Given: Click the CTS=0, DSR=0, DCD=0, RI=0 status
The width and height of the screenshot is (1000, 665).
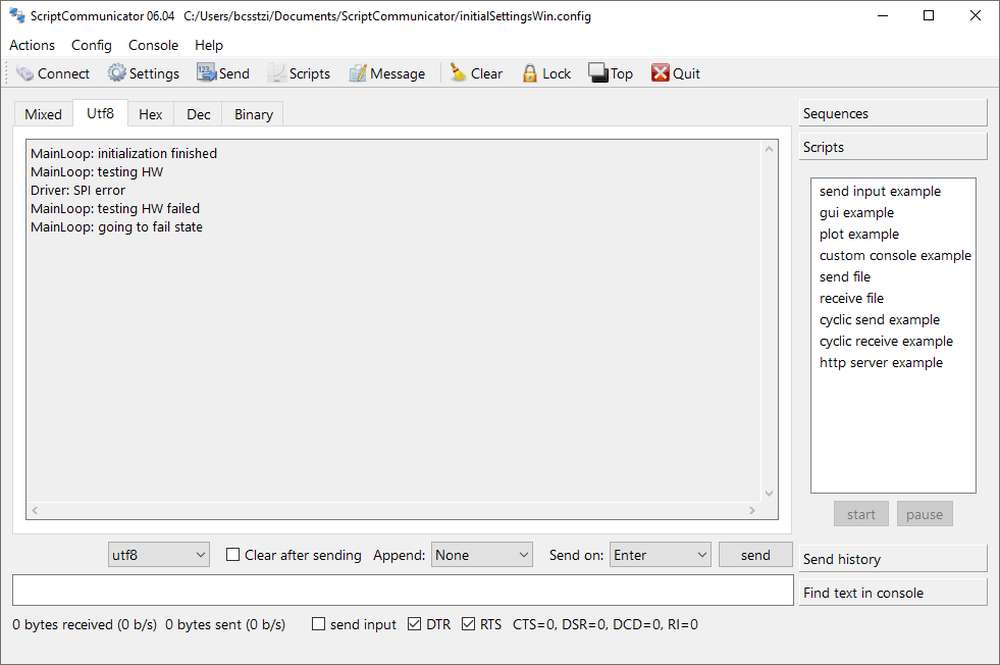Looking at the screenshot, I should (605, 624).
